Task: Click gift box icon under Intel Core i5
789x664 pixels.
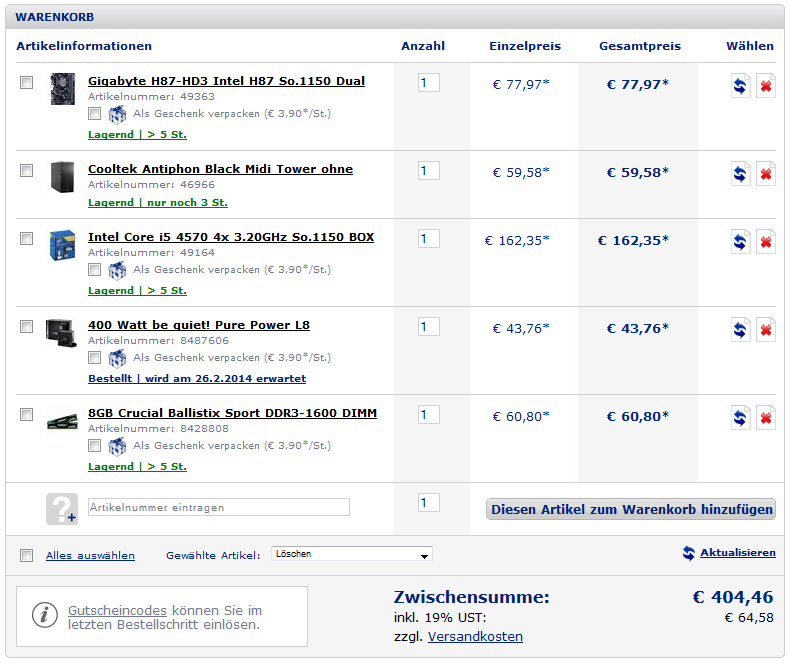Action: (x=117, y=270)
